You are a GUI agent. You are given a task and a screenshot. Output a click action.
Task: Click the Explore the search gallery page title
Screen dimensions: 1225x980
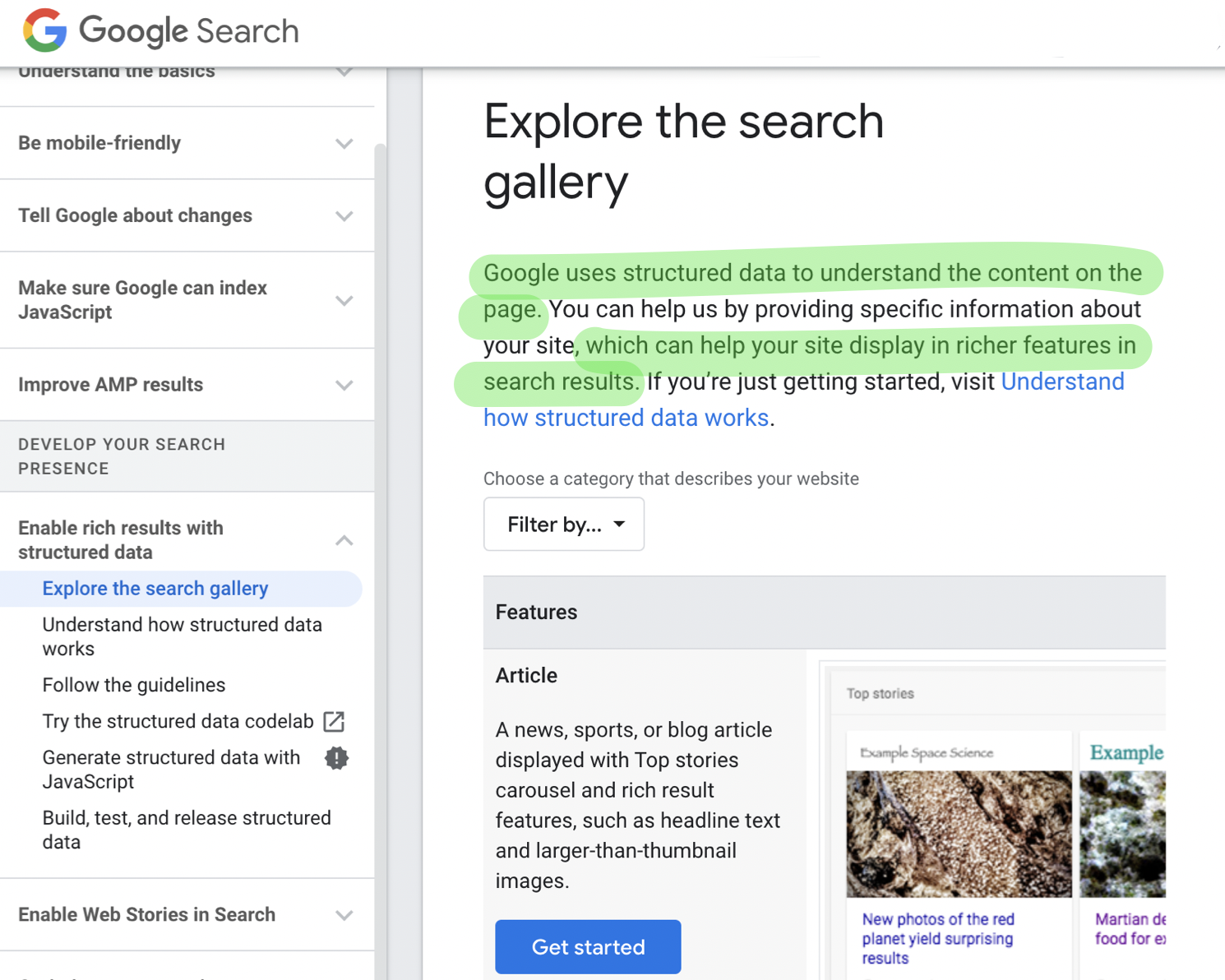(683, 151)
